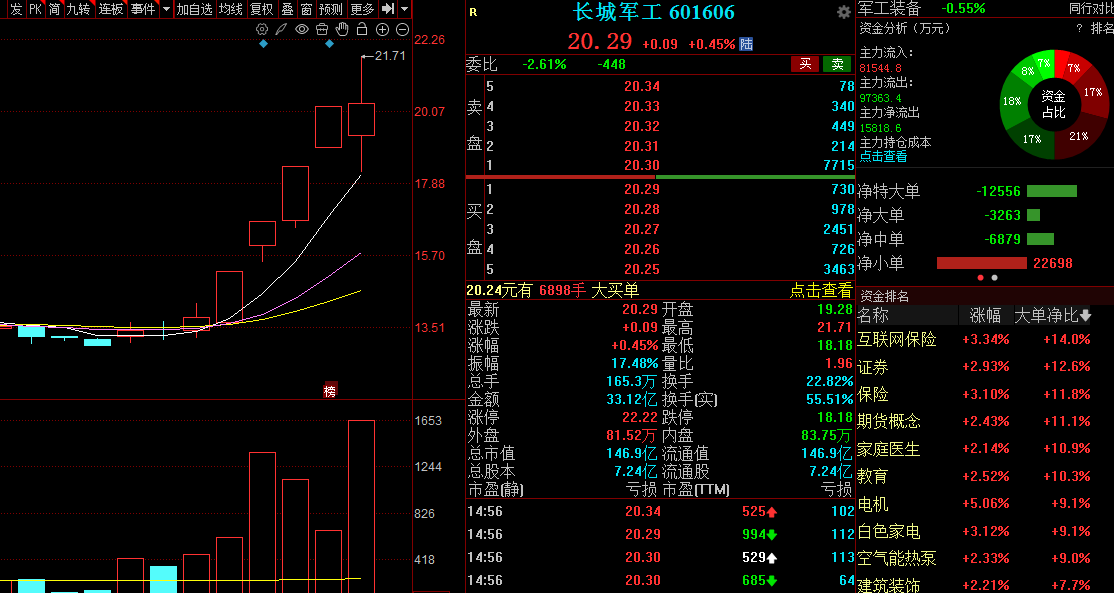Click the red 榜 badge on chart

[x=330, y=391]
